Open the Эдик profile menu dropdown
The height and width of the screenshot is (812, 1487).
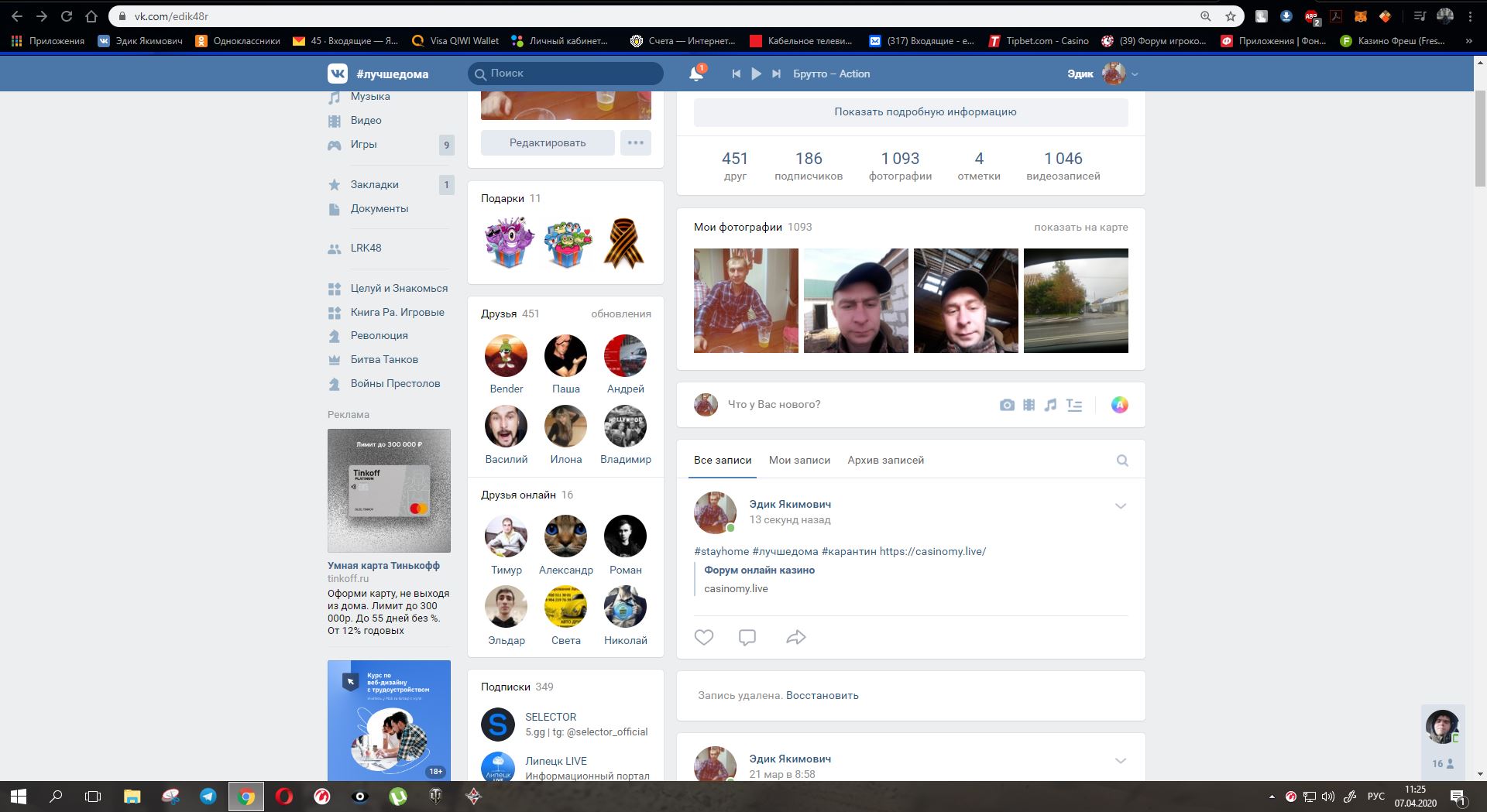click(1103, 74)
